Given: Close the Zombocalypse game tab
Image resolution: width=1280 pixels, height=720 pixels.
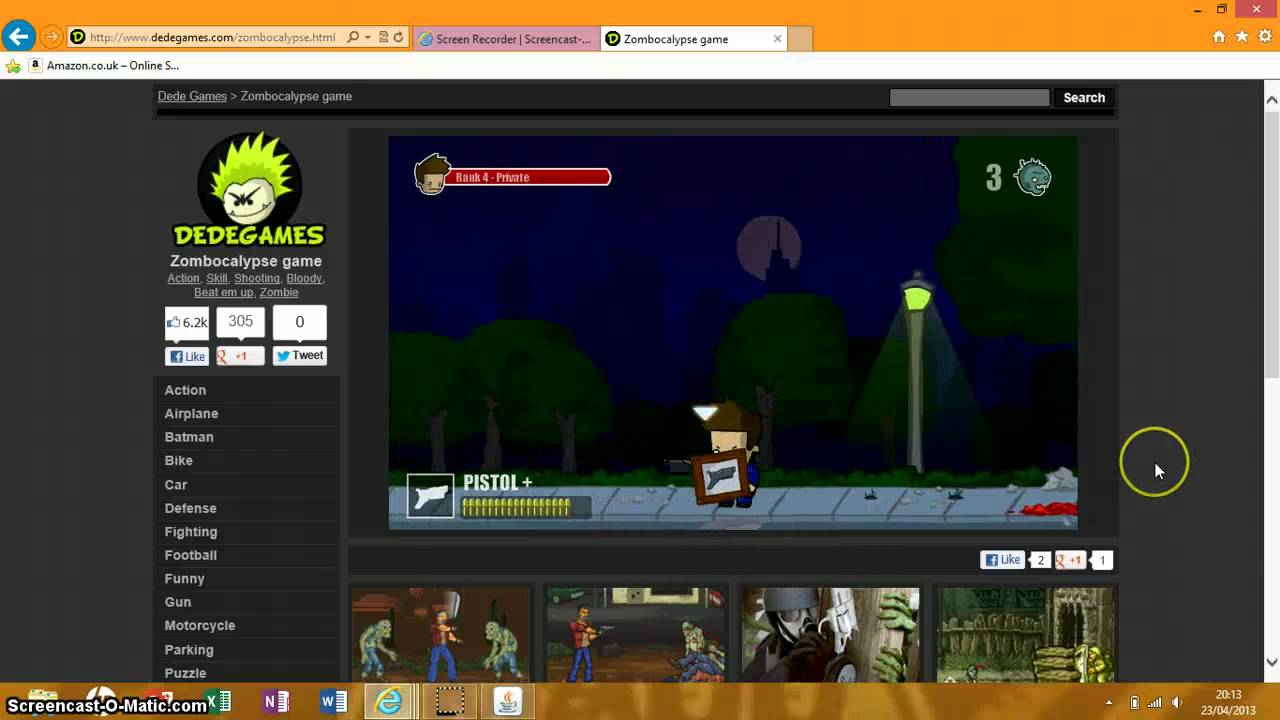Looking at the screenshot, I should point(777,39).
